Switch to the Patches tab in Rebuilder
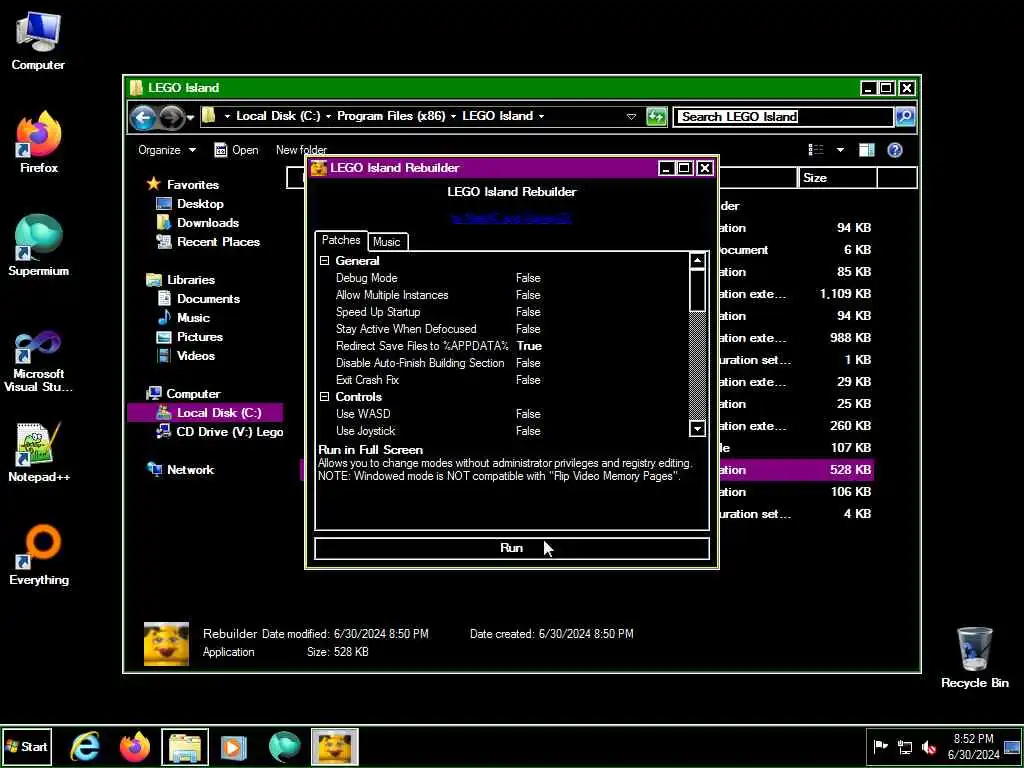 pos(341,240)
